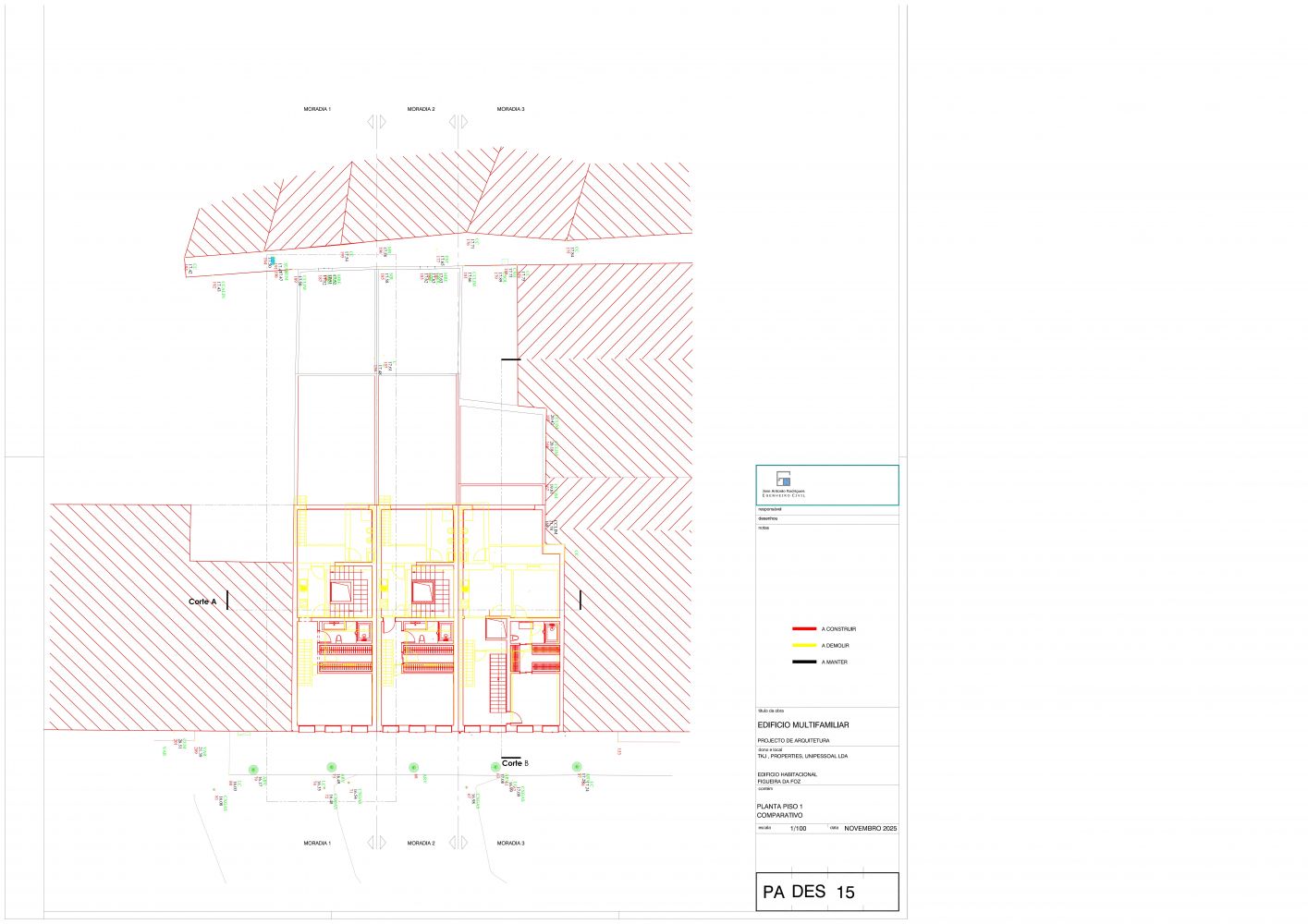Viewport: 1308px width, 924px height.
Task: Click the red 'A CONSTRUIR' legend line
Action: click(x=803, y=628)
